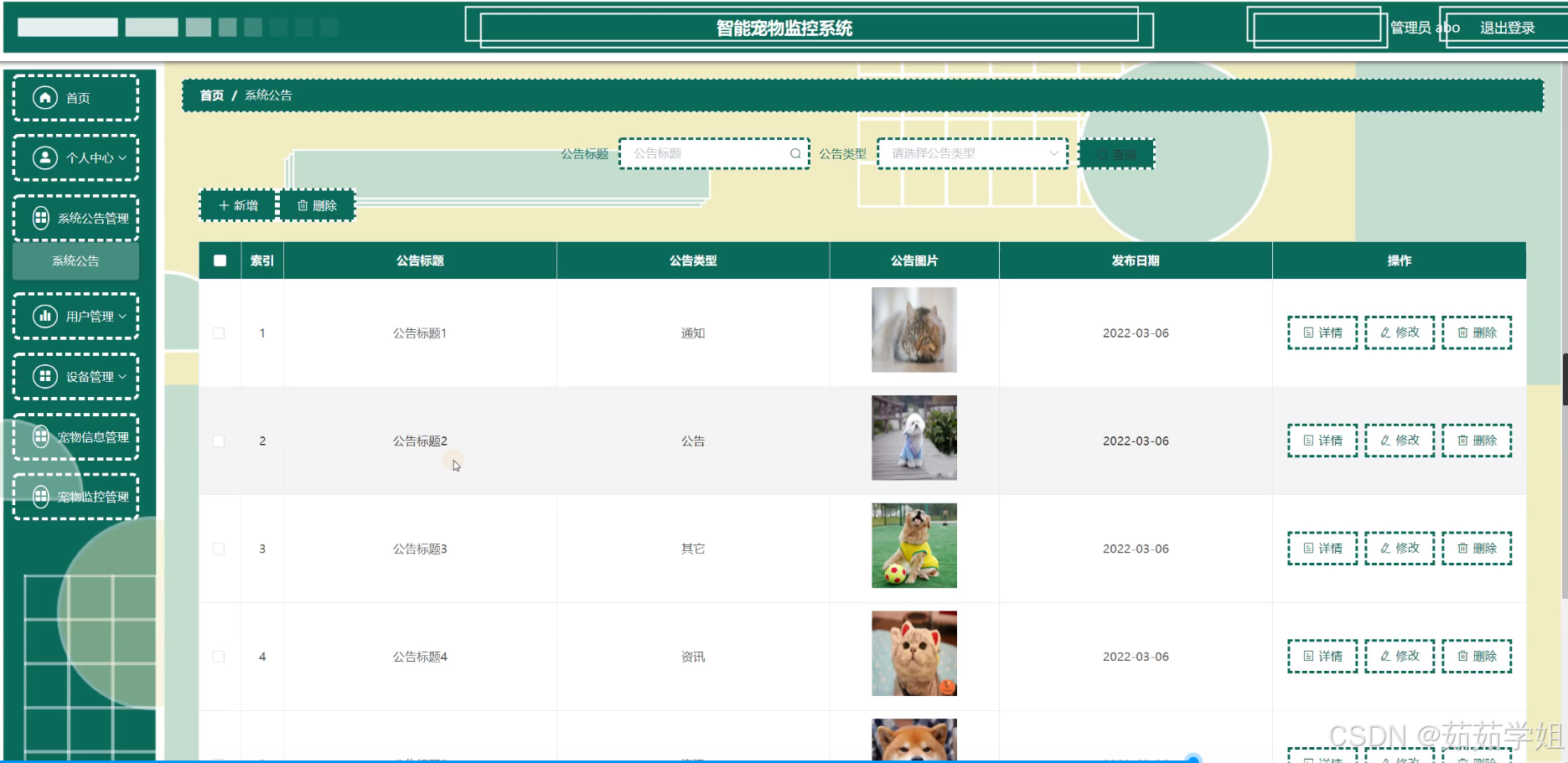Image resolution: width=1568 pixels, height=763 pixels.
Task: Click the orange cat thumbnail in row 4
Action: click(914, 654)
